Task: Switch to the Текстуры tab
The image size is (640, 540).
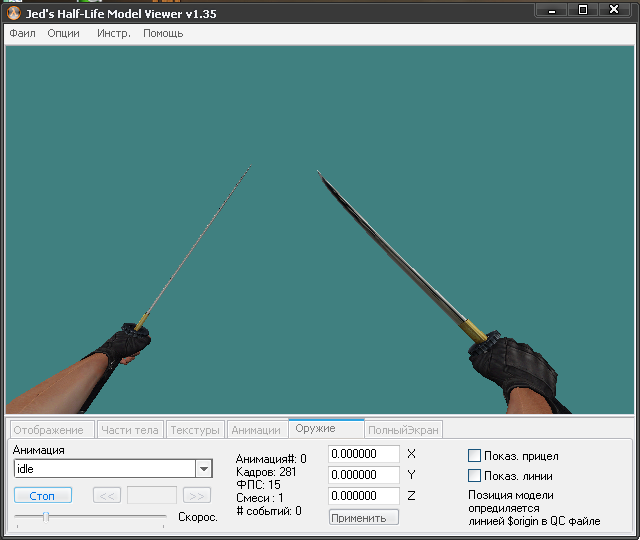Action: (195, 430)
